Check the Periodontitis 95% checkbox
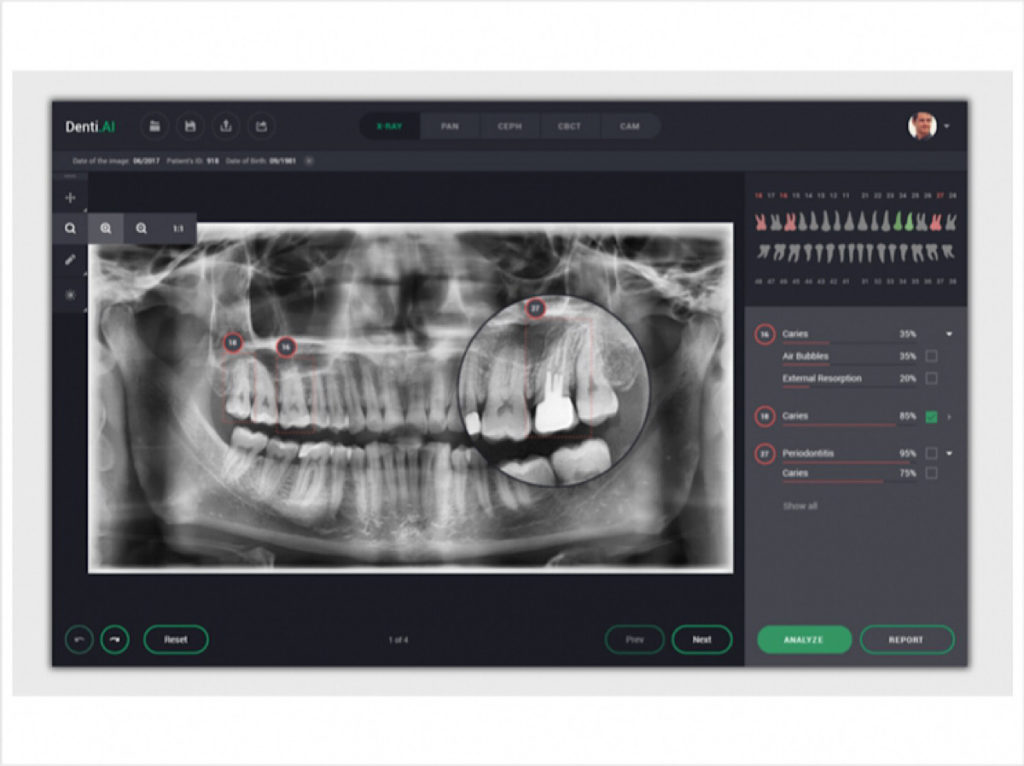The image size is (1024, 766). 931,454
